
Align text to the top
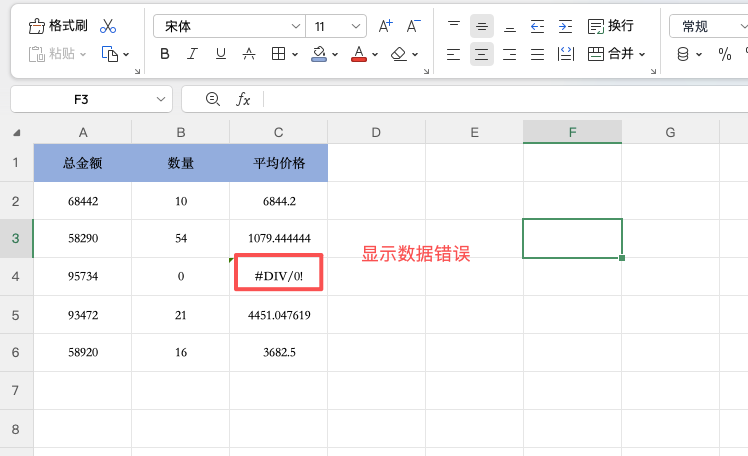[454, 26]
